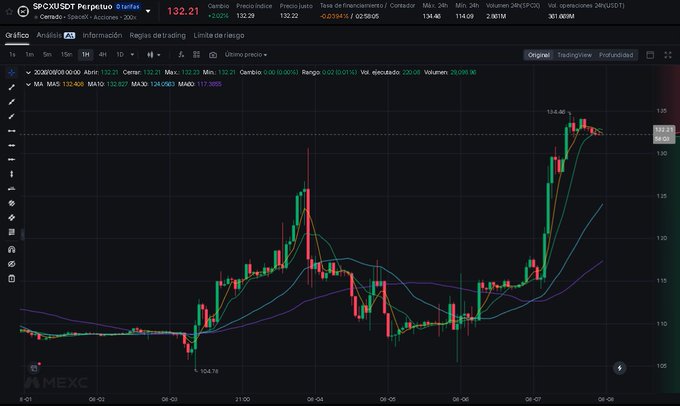
Task: Click the MA5 value 132.406
Action: 73,84
